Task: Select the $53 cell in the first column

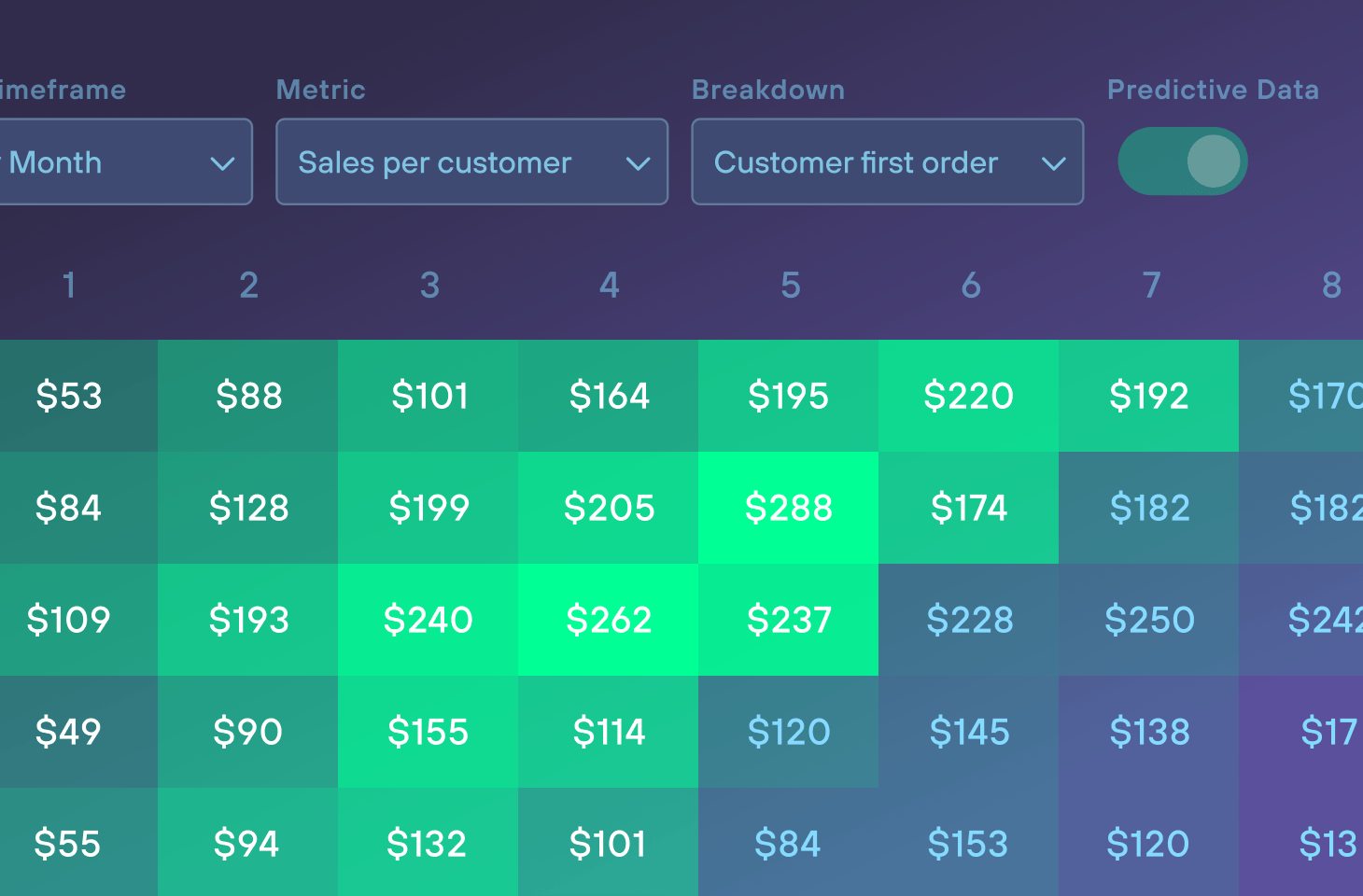Action: click(68, 396)
